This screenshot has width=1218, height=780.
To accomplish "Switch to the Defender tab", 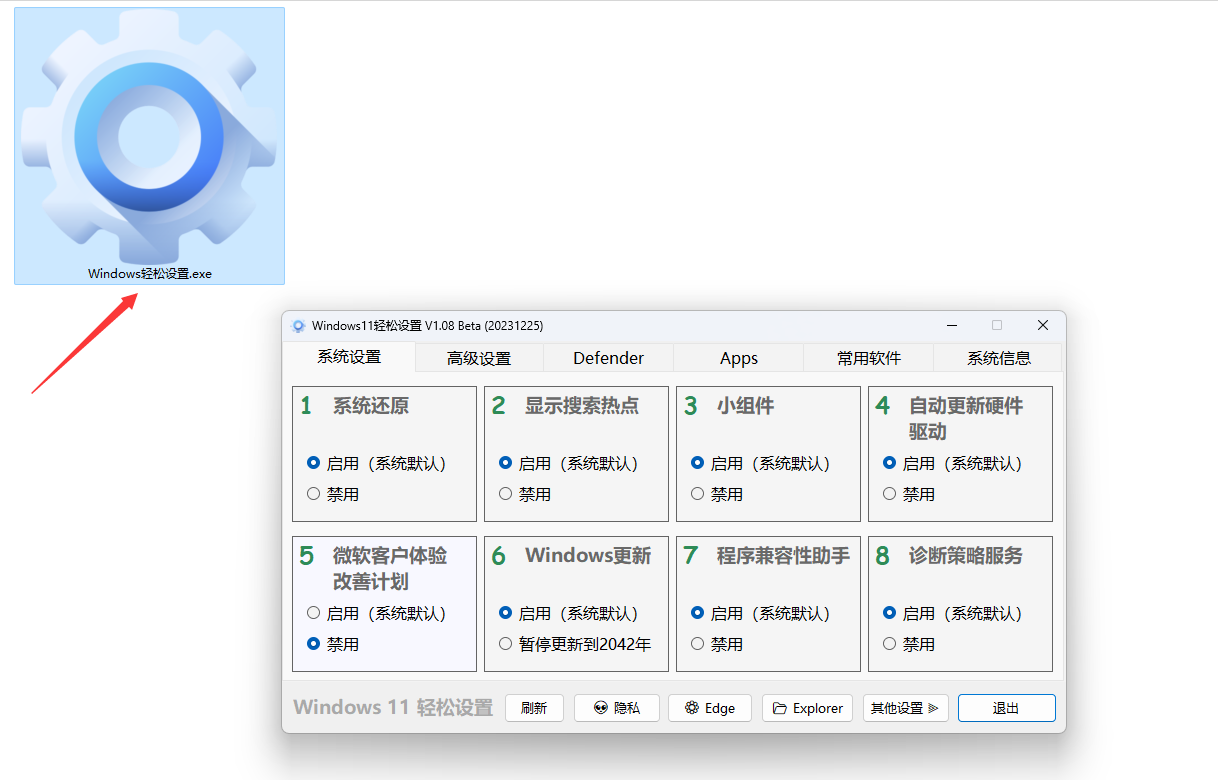I will coord(608,357).
